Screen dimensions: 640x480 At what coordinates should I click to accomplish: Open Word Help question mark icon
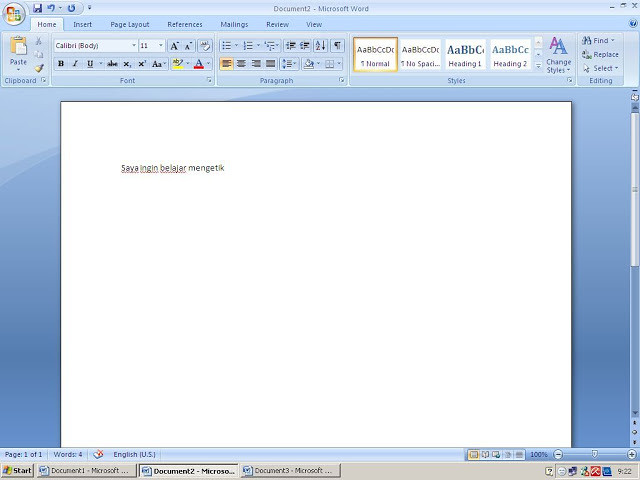[x=633, y=24]
